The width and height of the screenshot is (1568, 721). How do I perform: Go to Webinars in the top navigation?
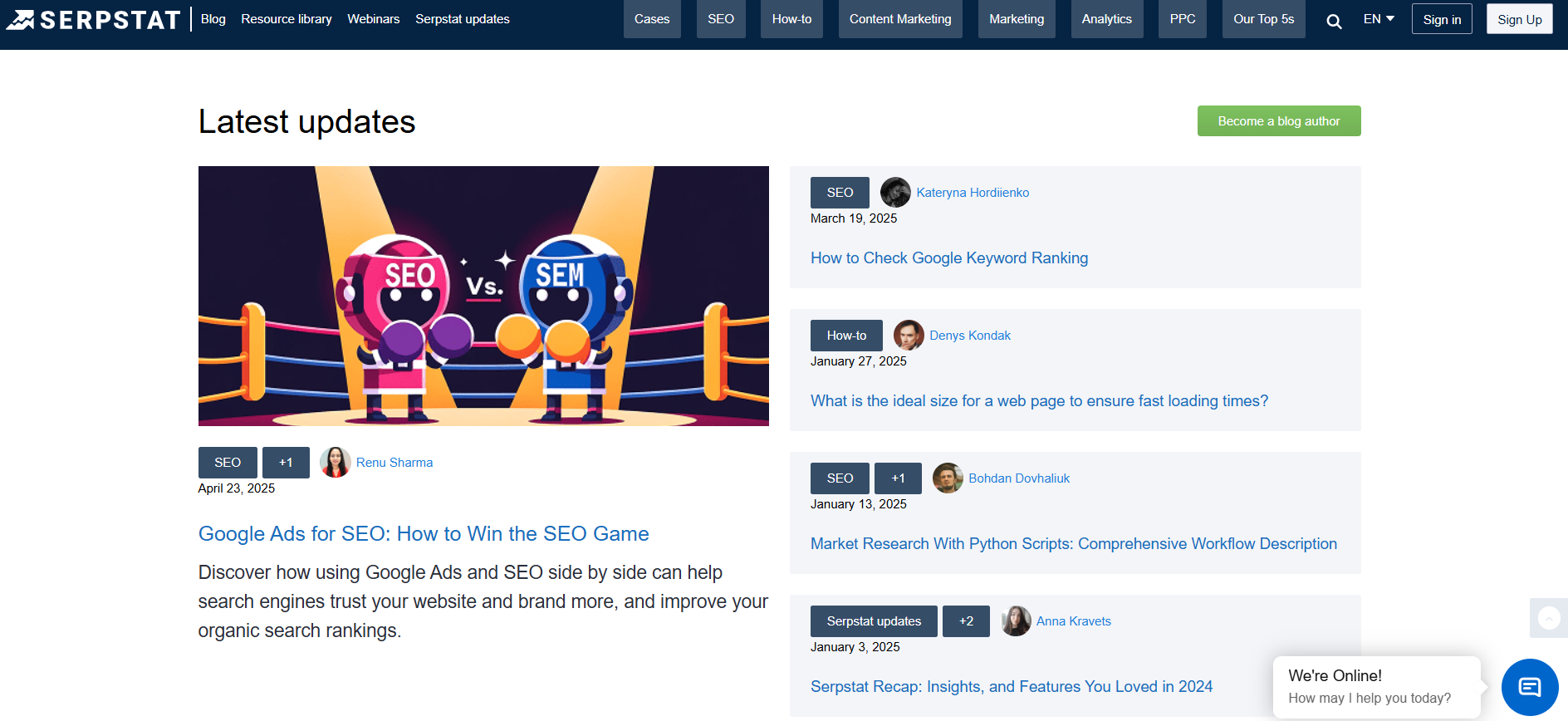(x=374, y=19)
